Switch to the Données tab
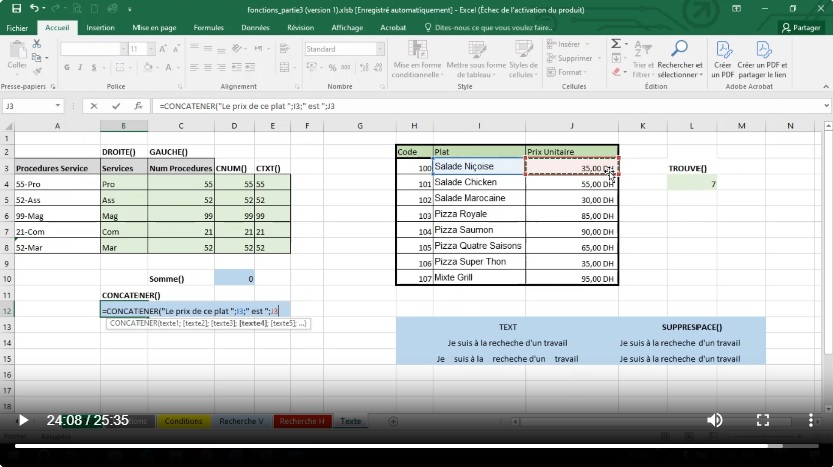Viewport: 833px width, 467px height. pyautogui.click(x=255, y=28)
